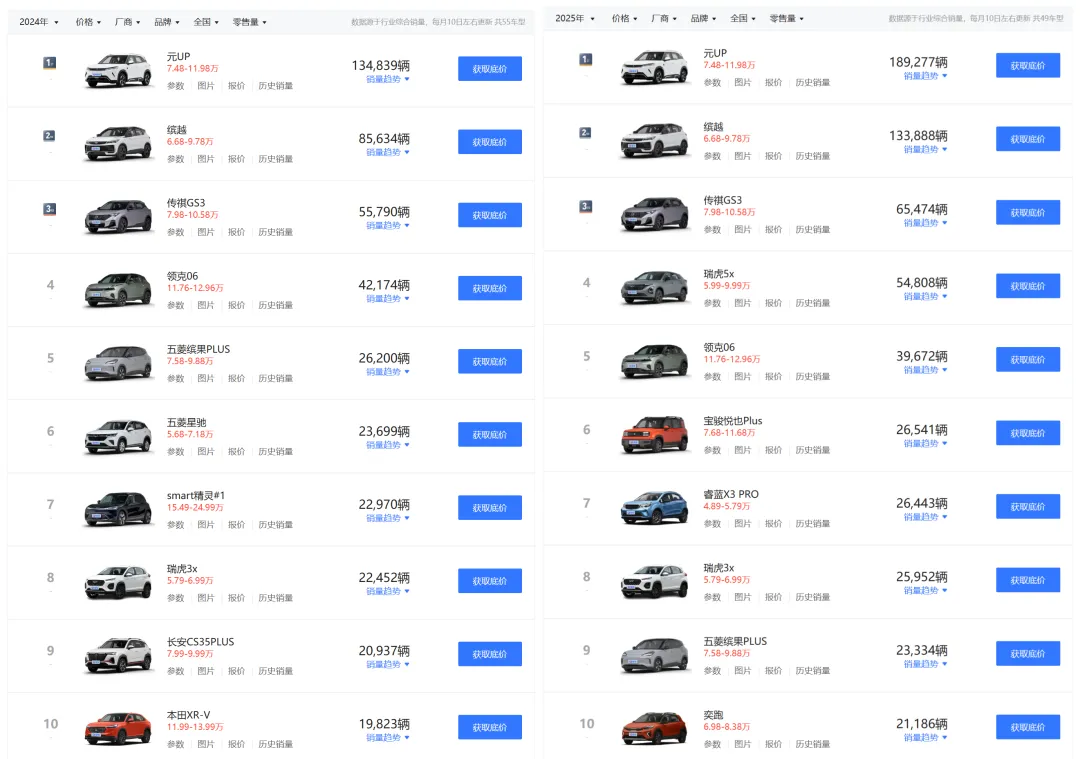The height and width of the screenshot is (759, 1080).
Task: Click the #1 rank medal in the 2025 list
Action: pos(585,59)
